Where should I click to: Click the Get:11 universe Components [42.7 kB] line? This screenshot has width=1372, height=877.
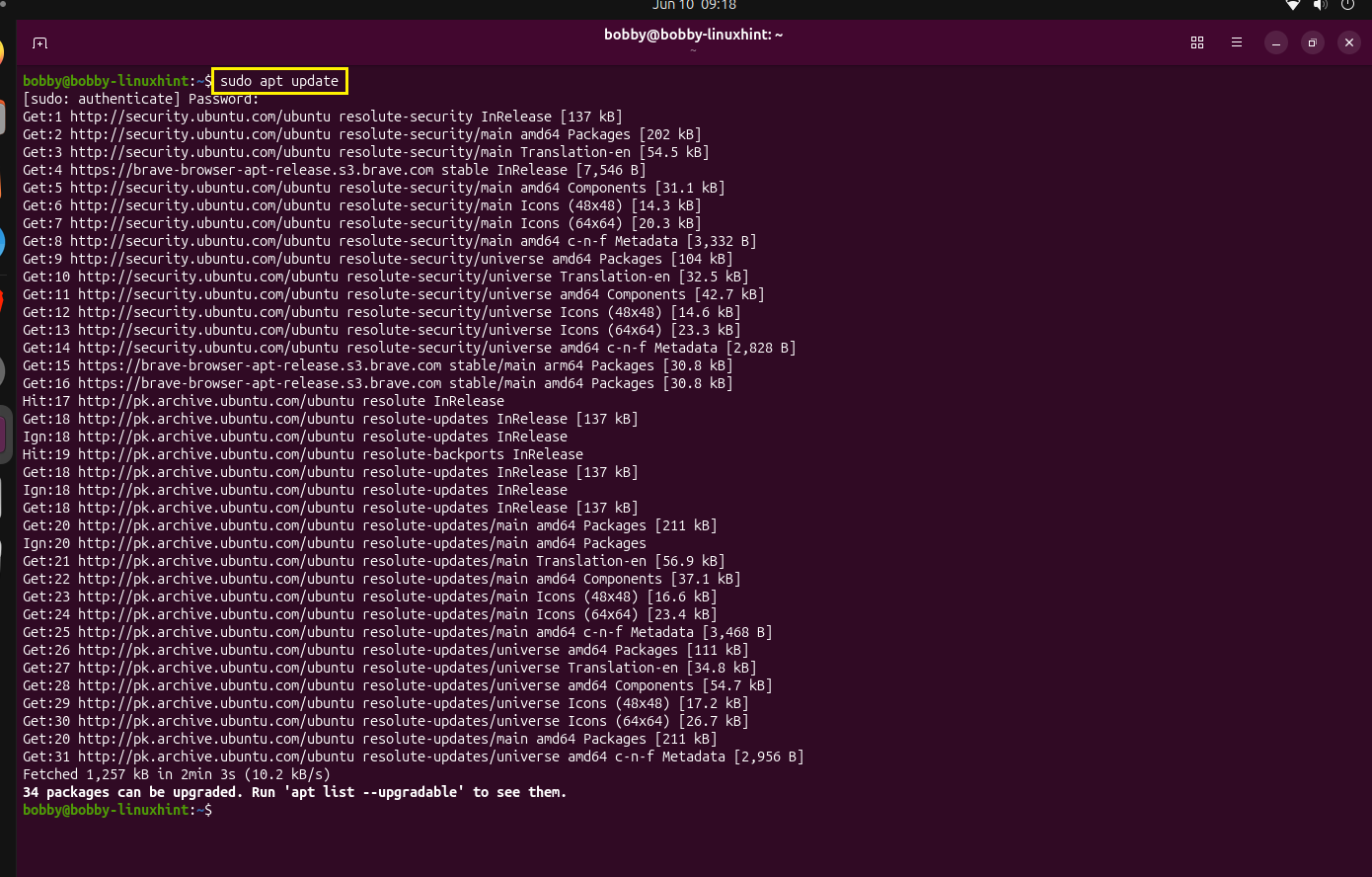tap(394, 294)
